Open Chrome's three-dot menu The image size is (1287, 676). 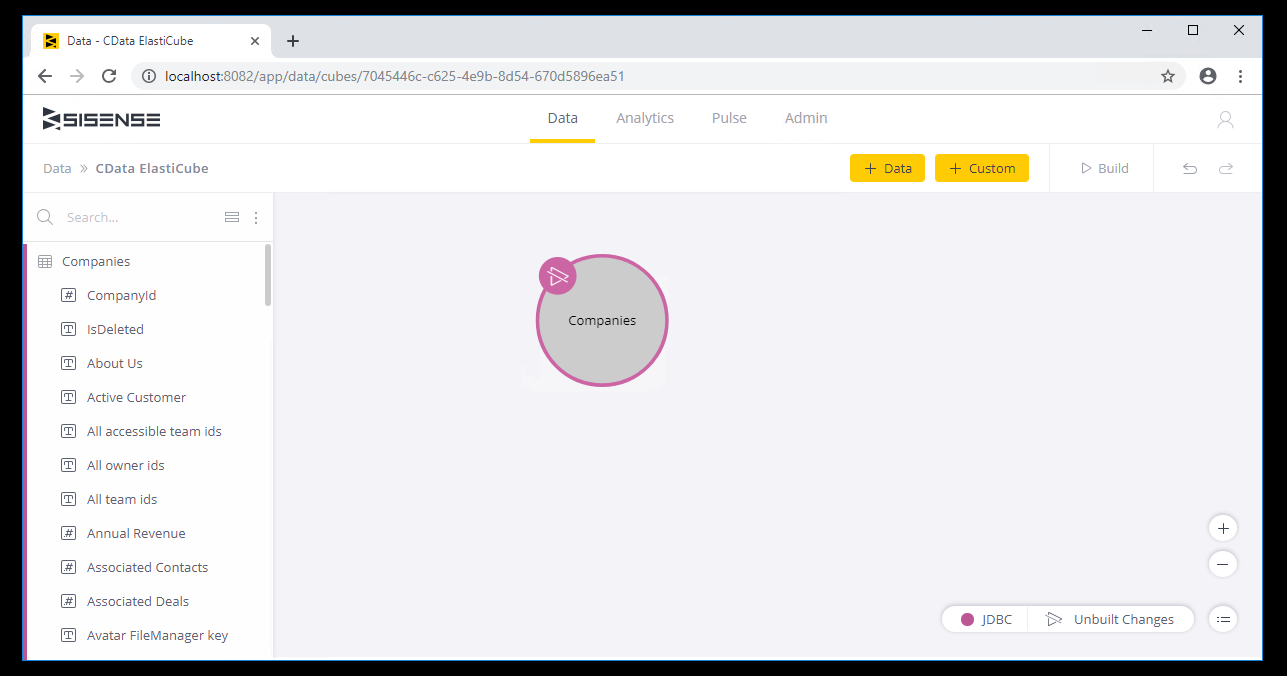[x=1240, y=76]
